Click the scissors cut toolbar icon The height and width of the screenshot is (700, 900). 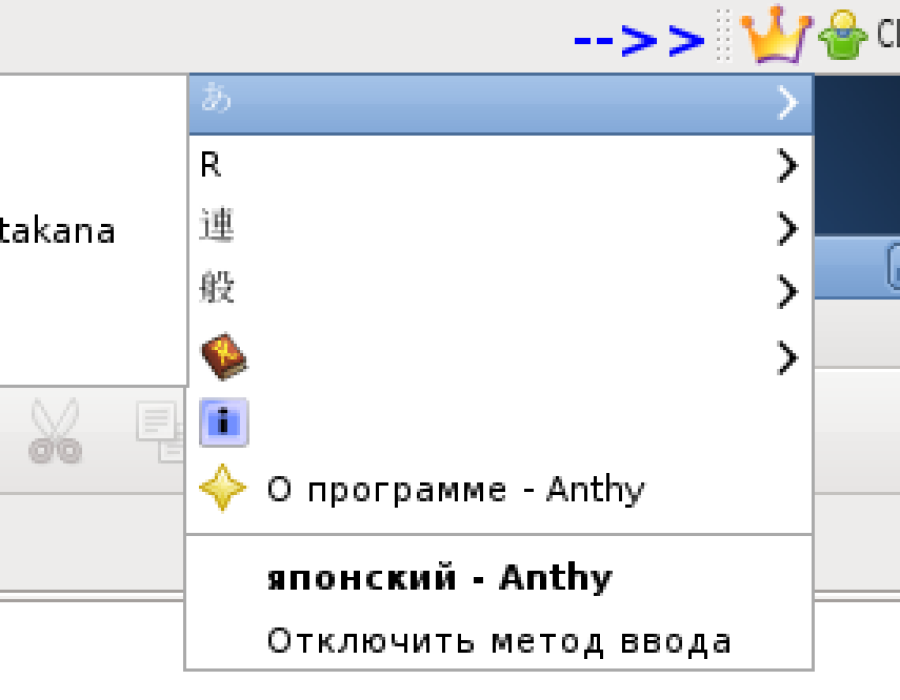coord(55,430)
